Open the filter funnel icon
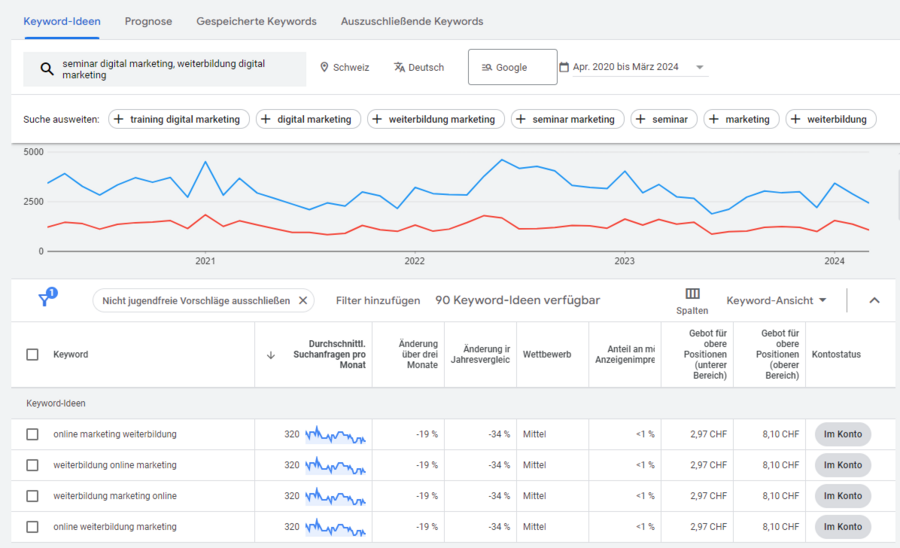The width and height of the screenshot is (900, 548). click(45, 300)
